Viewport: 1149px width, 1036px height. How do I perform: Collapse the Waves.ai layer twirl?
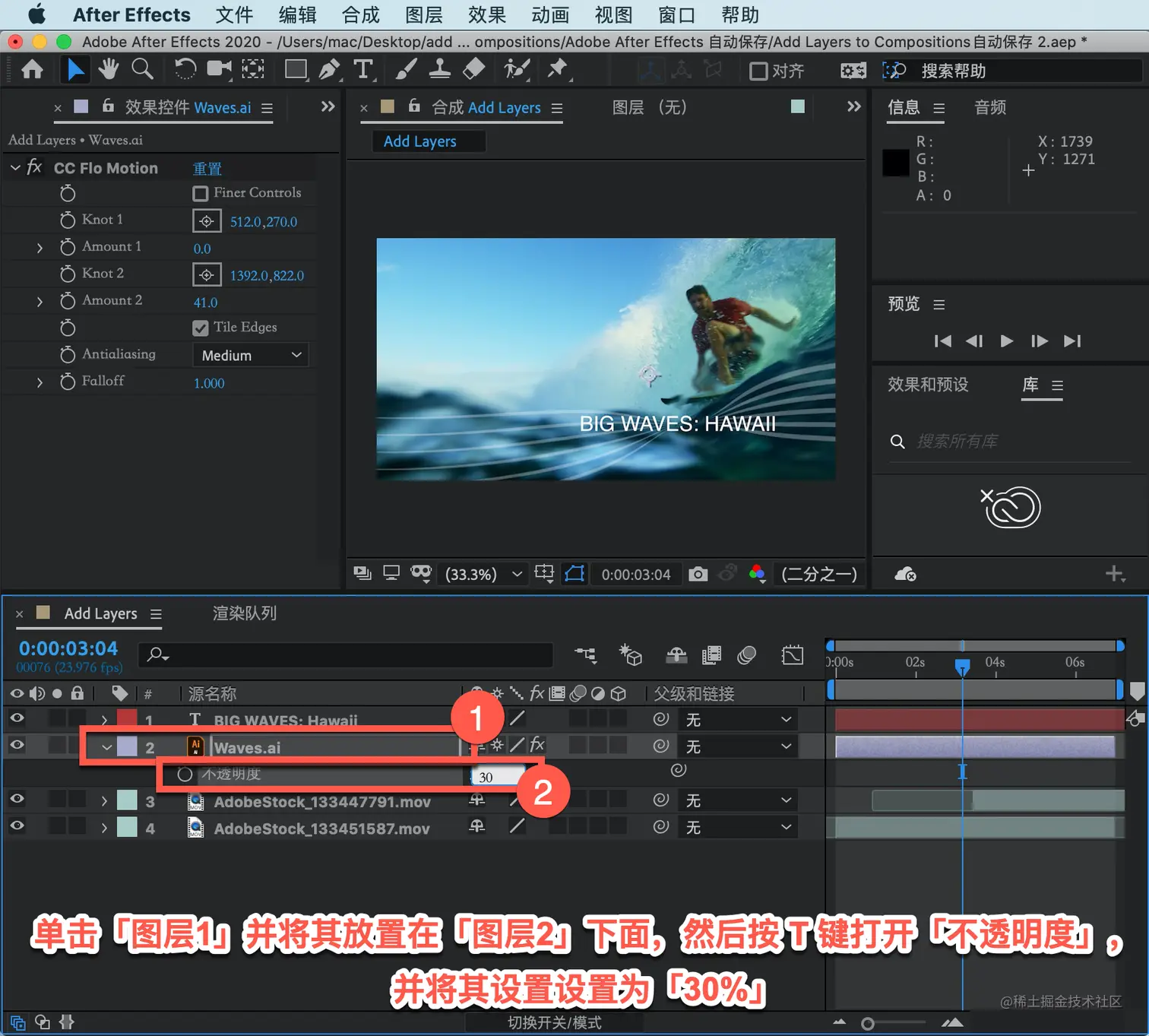click(x=106, y=747)
